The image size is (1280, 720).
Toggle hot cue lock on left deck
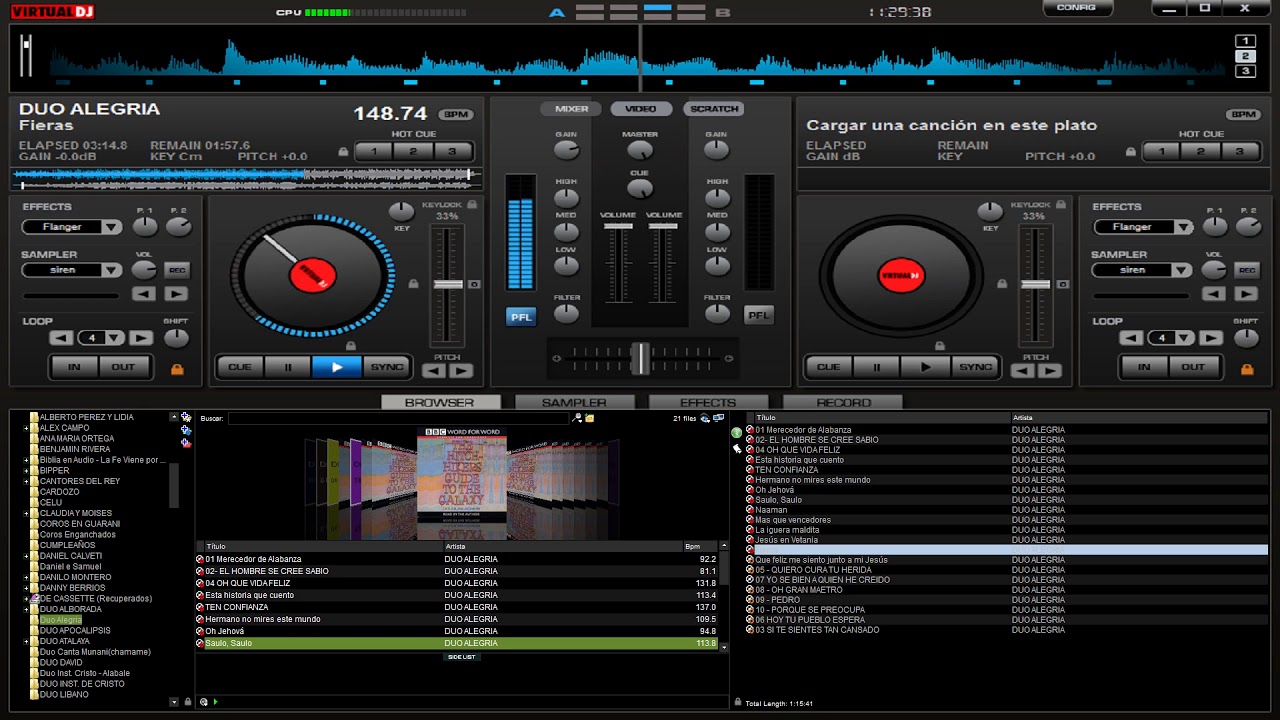[344, 153]
